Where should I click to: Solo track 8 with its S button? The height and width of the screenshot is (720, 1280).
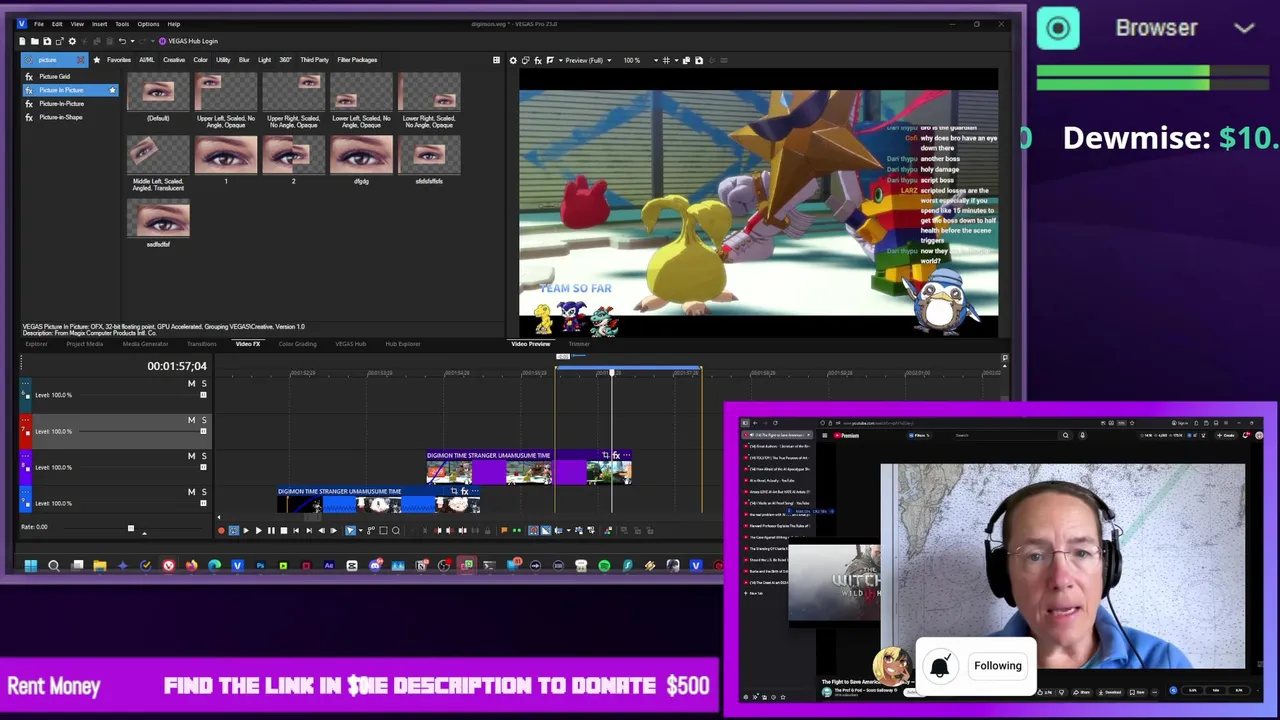click(x=204, y=456)
